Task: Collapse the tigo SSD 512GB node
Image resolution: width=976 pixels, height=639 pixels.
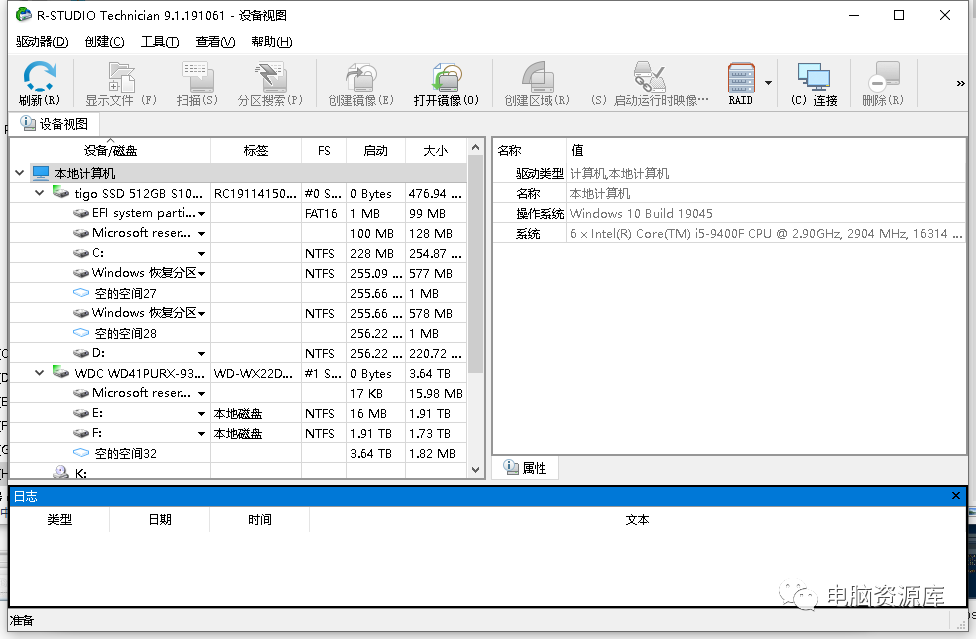Action: tap(40, 193)
